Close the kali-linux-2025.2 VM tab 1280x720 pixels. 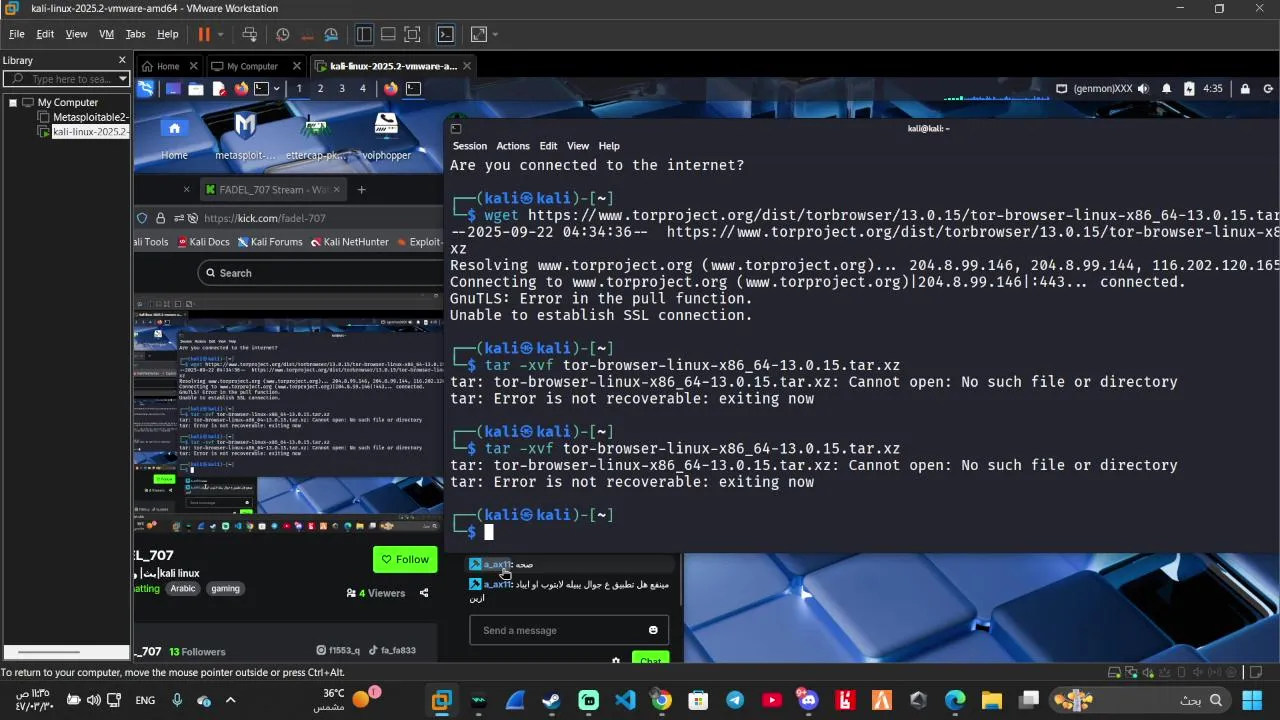(x=466, y=66)
